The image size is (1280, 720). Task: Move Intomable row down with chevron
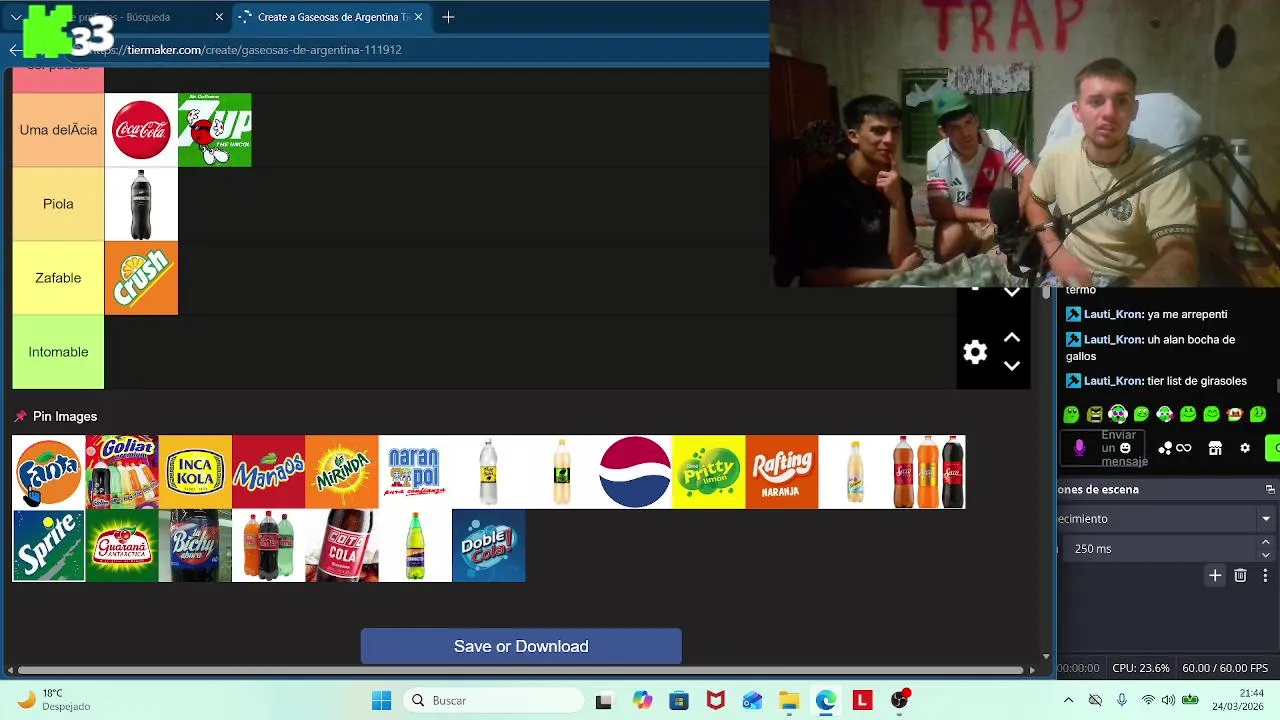coord(1012,366)
